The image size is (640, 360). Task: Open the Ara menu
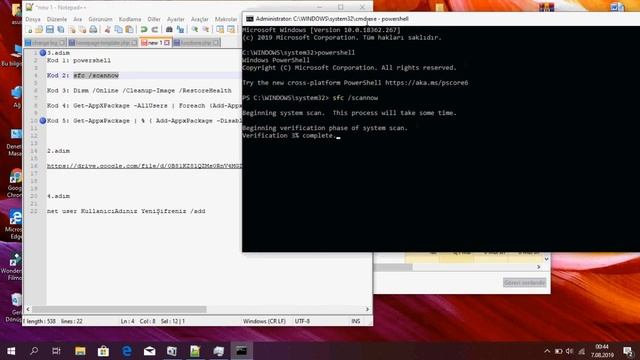(78, 19)
